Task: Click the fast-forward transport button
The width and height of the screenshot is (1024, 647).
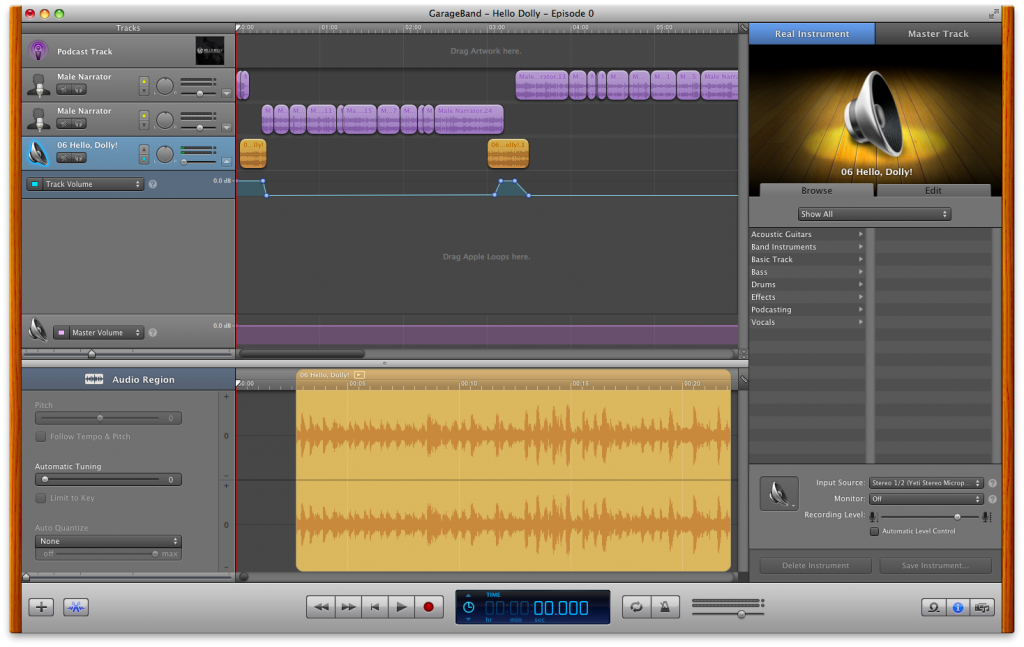Action: [x=348, y=607]
